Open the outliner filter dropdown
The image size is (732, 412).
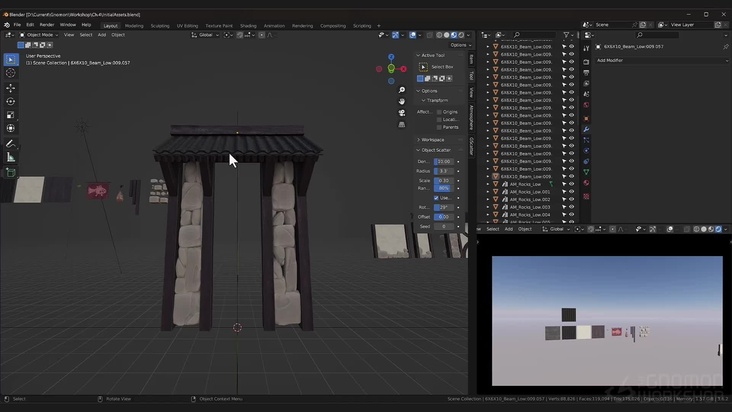click(x=568, y=35)
